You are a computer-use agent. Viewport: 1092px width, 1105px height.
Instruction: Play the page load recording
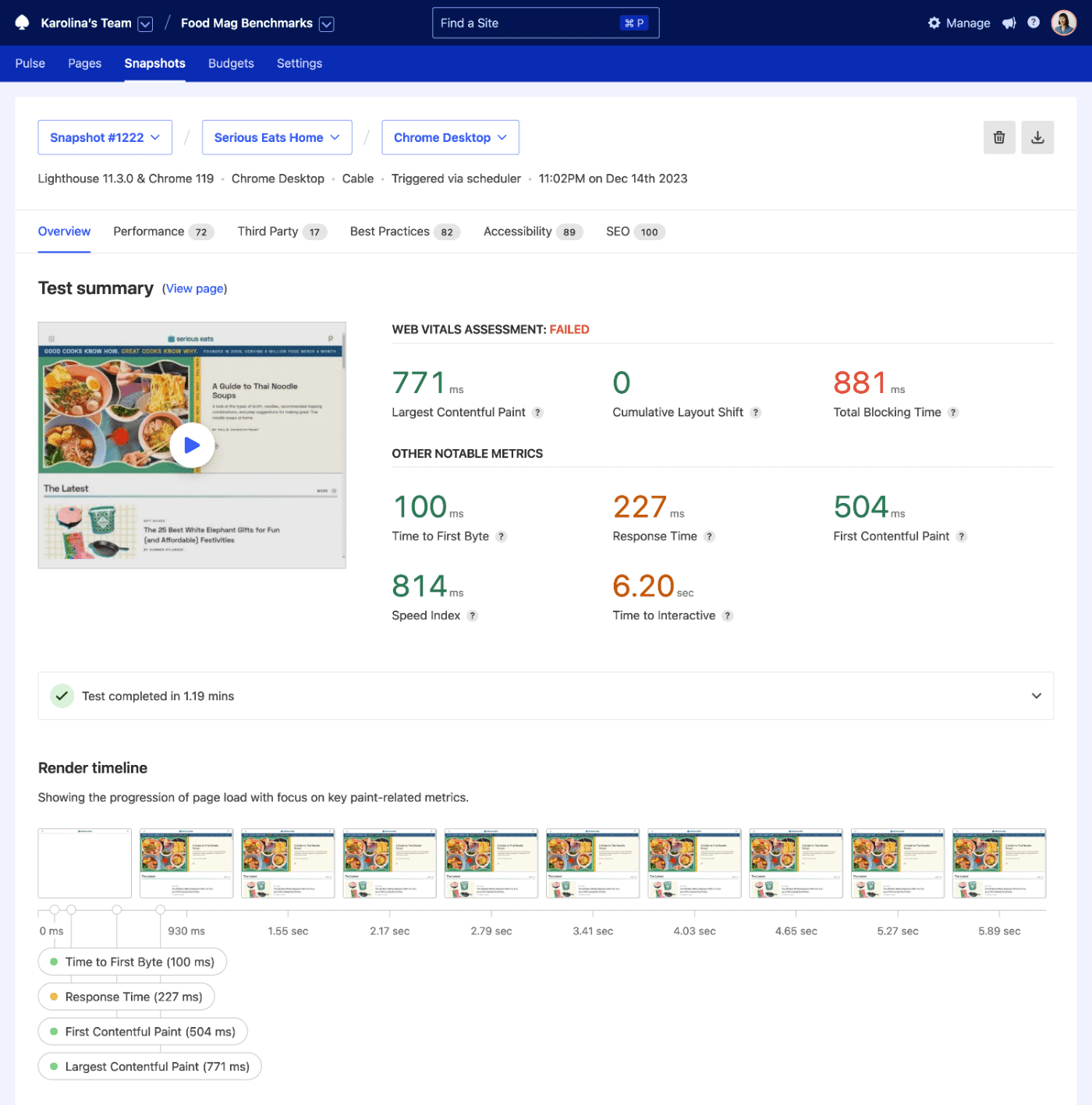pos(192,444)
